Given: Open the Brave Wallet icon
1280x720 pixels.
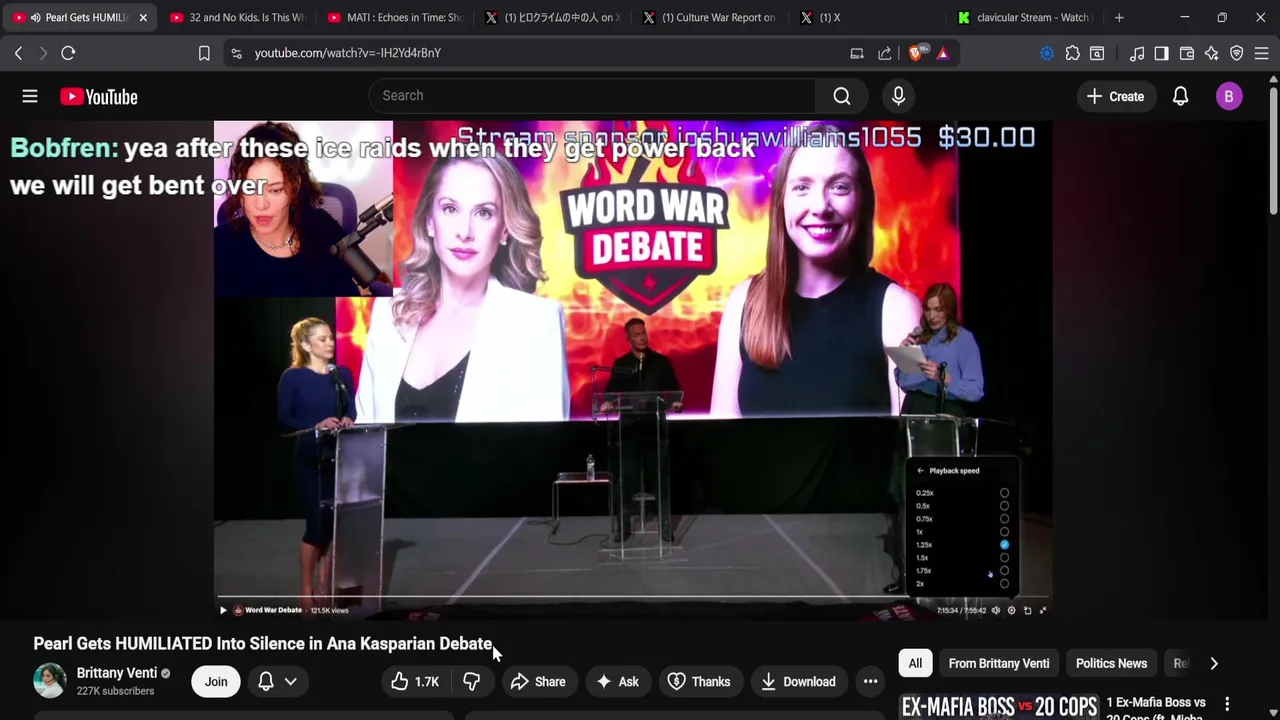Looking at the screenshot, I should coord(1187,53).
